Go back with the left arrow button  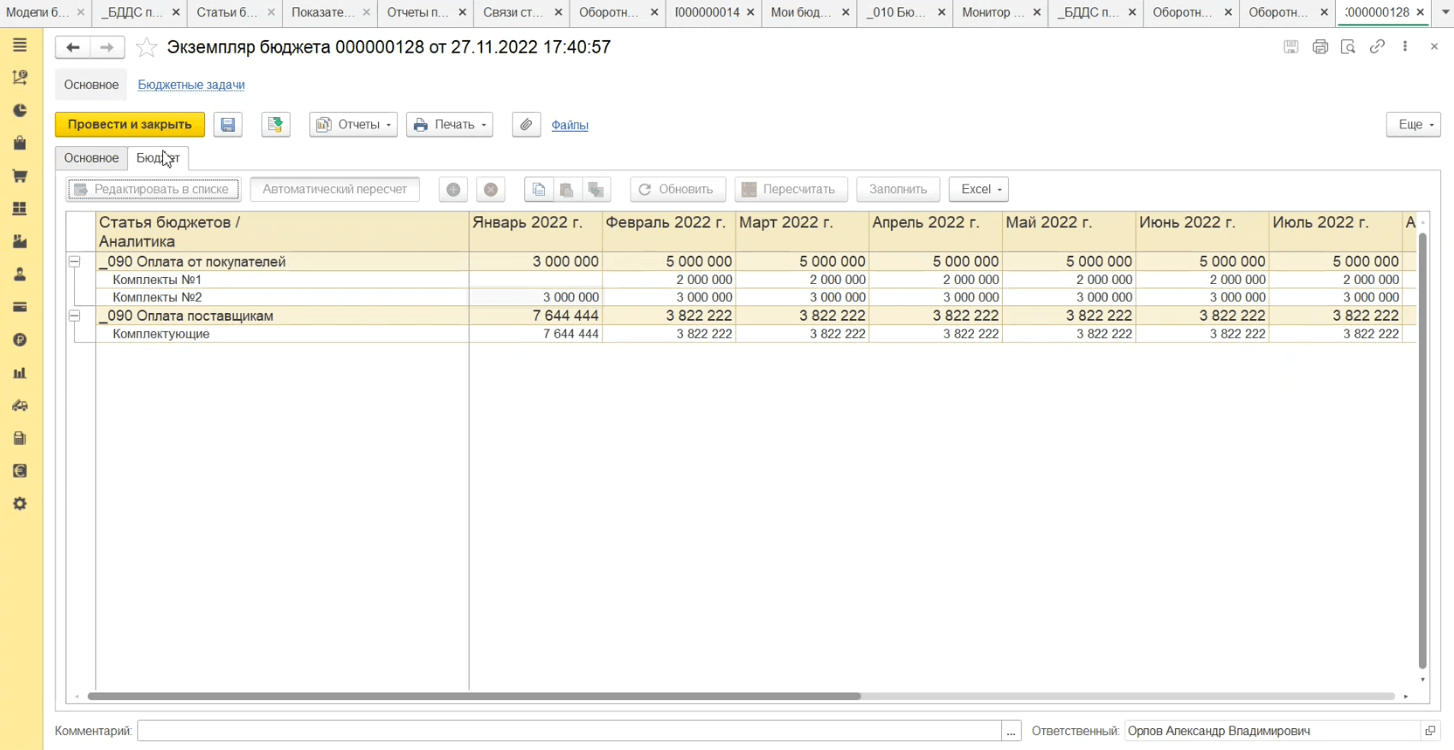coord(73,48)
